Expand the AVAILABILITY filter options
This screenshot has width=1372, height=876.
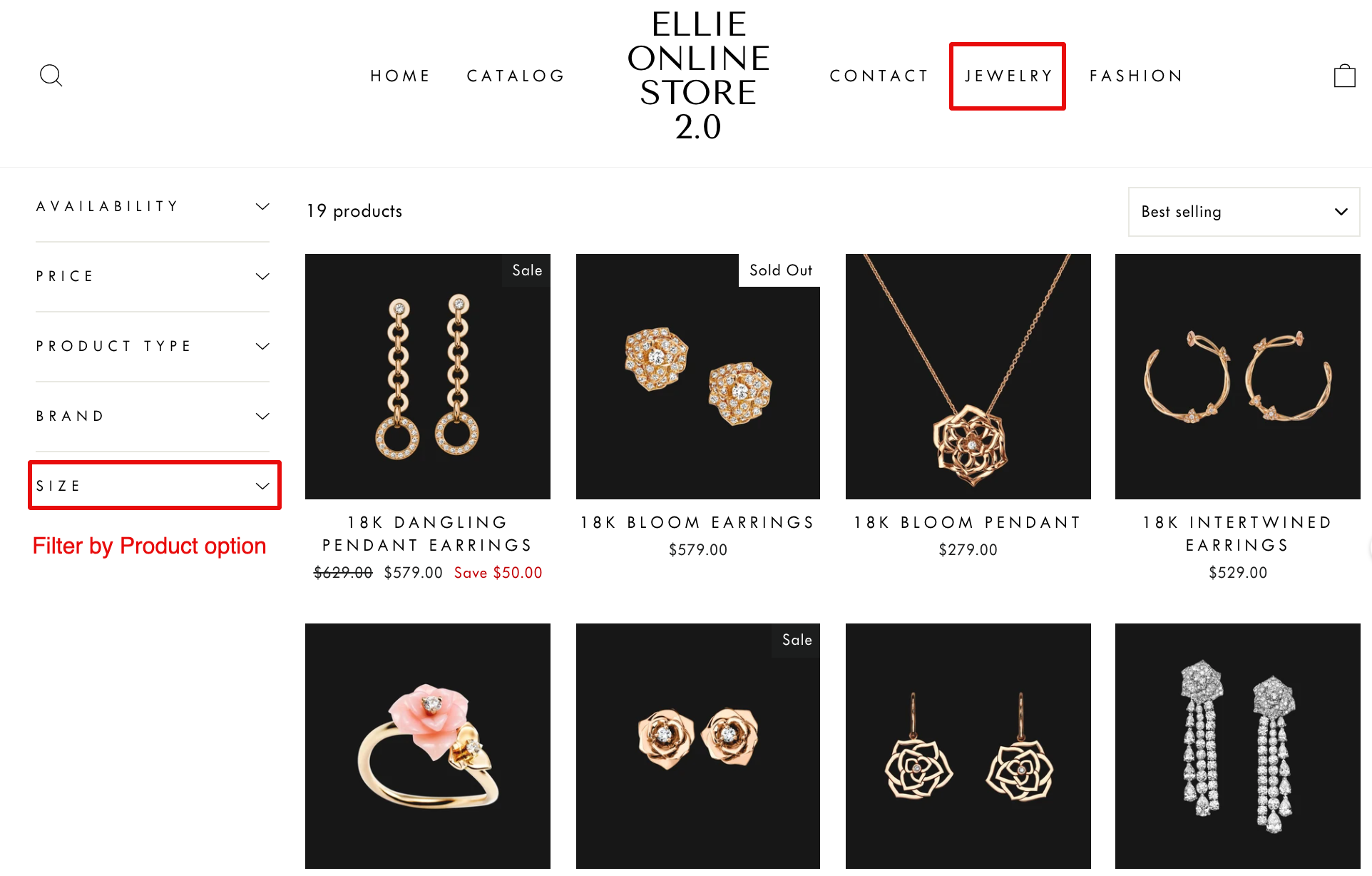(152, 206)
